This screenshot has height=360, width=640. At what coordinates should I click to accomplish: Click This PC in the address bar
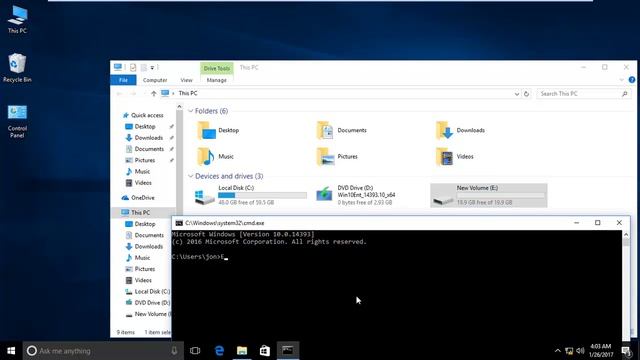click(x=188, y=93)
